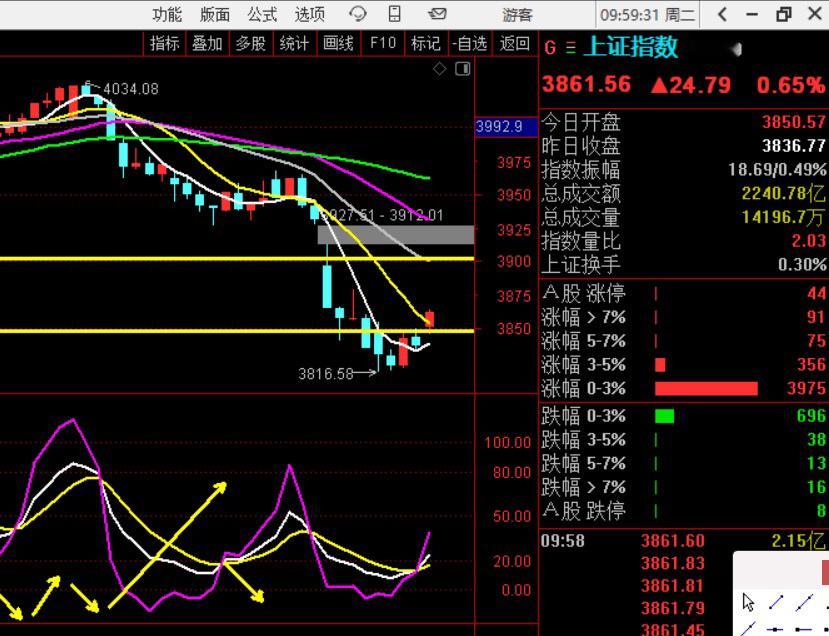The height and width of the screenshot is (636, 829).
Task: Click the 标记 mark toolbar button
Action: pyautogui.click(x=426, y=43)
